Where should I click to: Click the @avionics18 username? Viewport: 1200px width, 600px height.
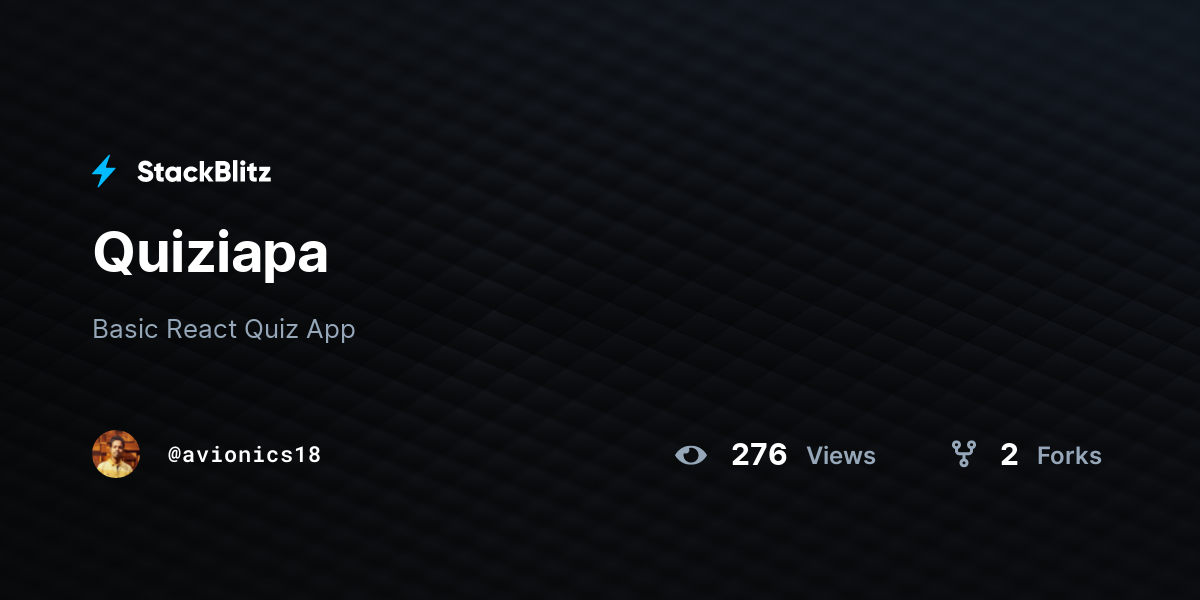point(244,454)
